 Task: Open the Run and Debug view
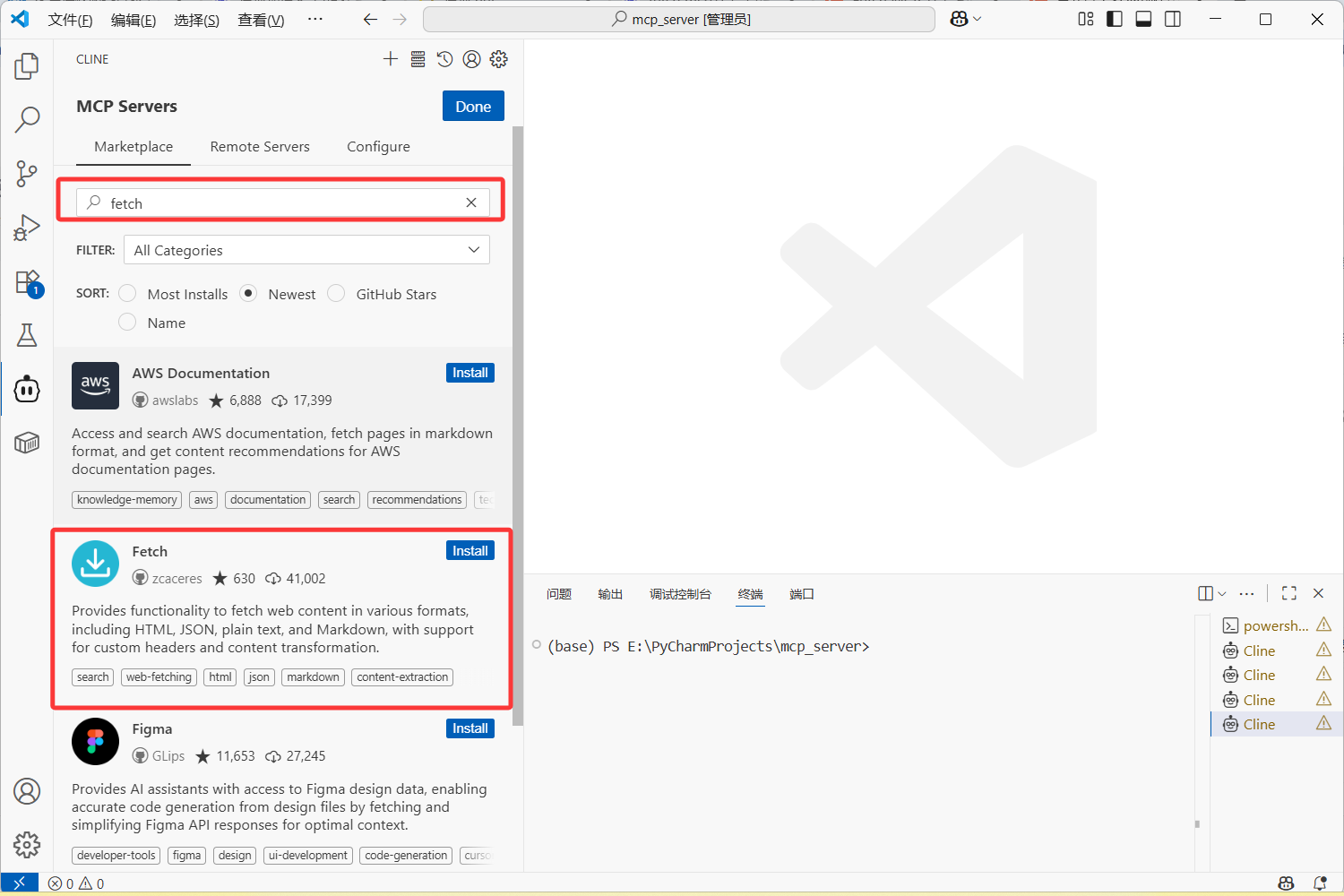(27, 228)
